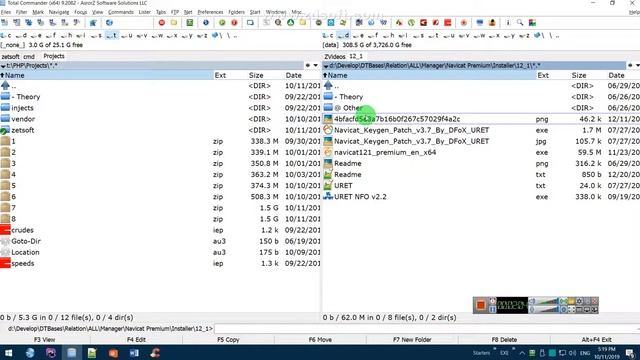Click F7 New Folder button

pos(412,340)
